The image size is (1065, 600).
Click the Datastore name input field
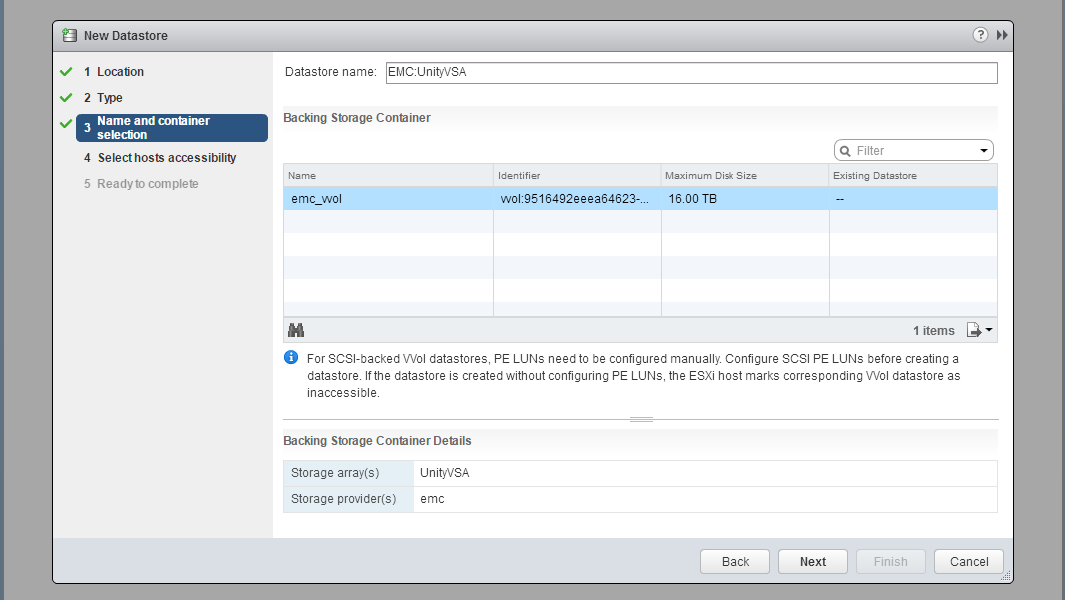click(690, 73)
